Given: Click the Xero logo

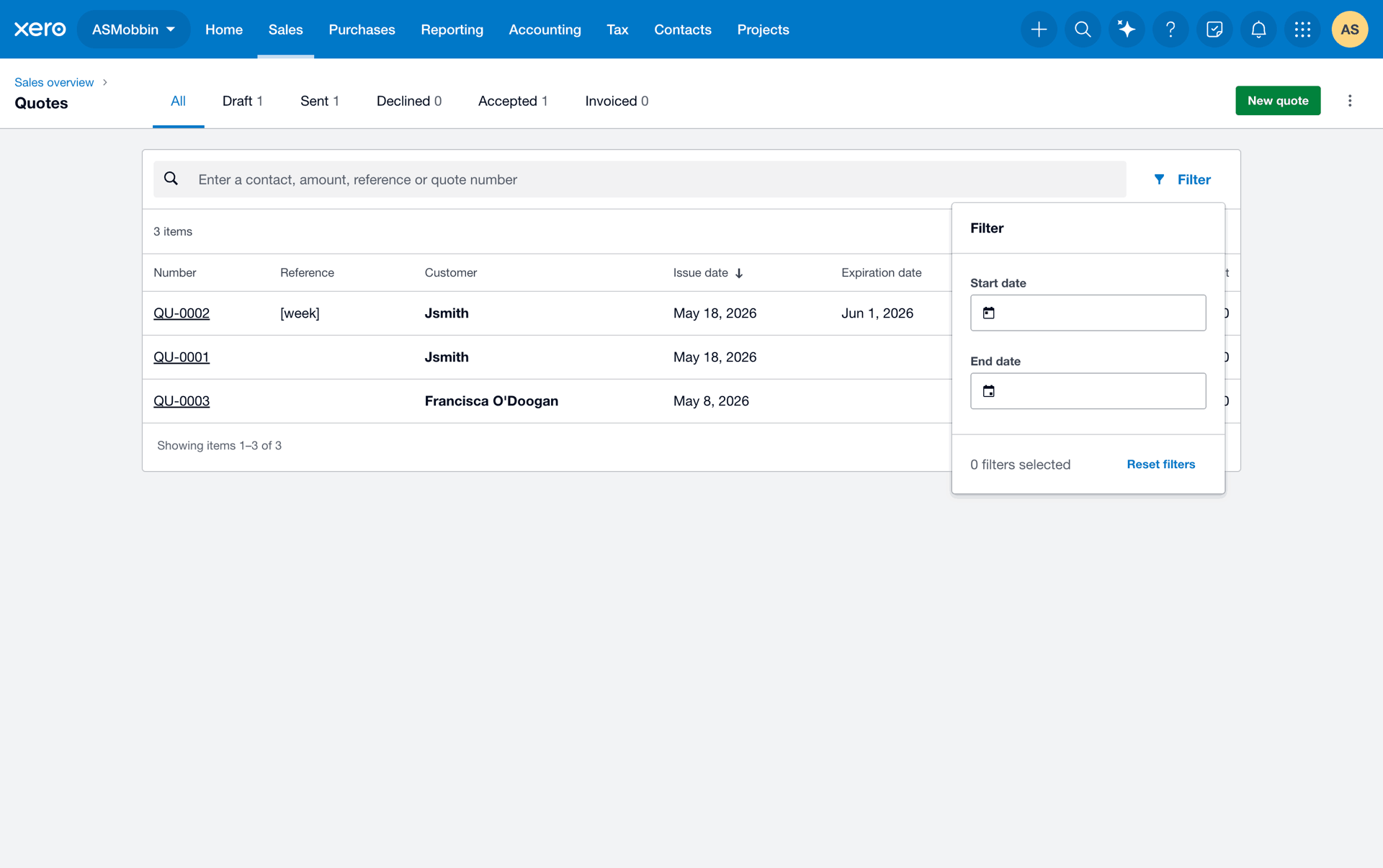Looking at the screenshot, I should [x=40, y=29].
